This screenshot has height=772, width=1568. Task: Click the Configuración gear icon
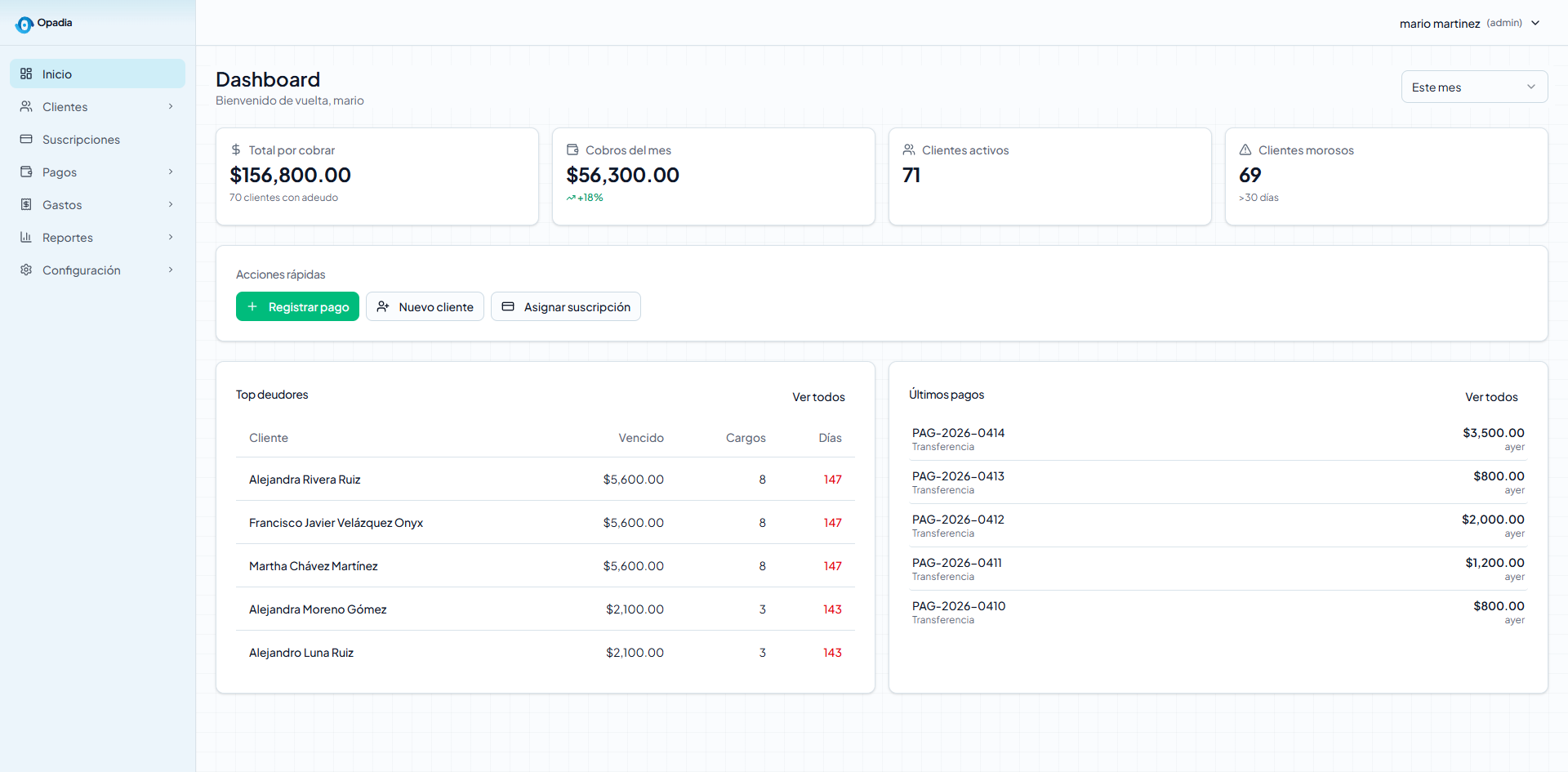[26, 270]
